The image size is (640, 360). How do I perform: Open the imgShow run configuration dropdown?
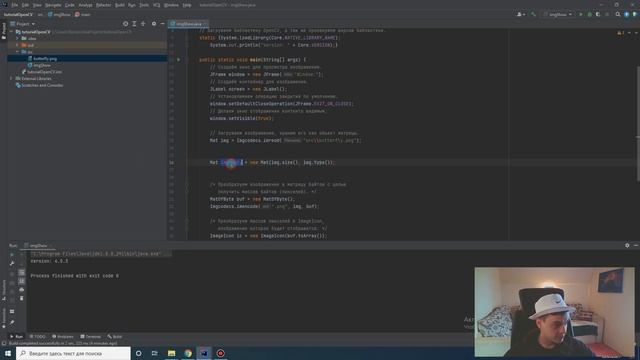click(558, 14)
